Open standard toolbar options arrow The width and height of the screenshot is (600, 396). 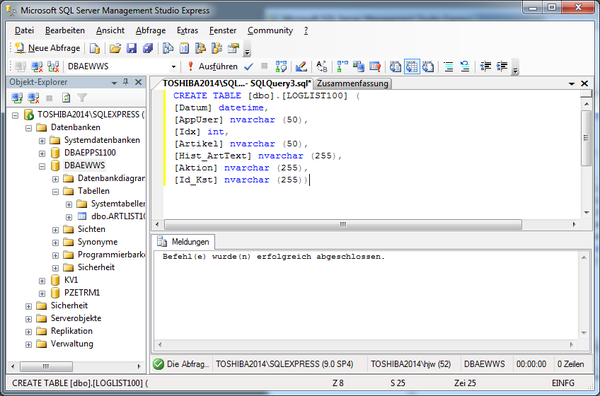coord(247,50)
